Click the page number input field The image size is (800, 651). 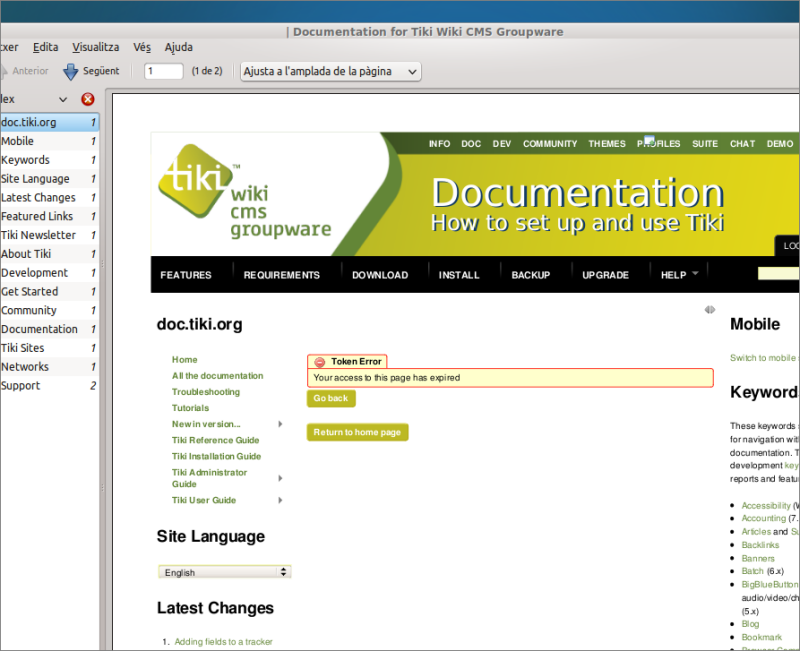pyautogui.click(x=164, y=71)
